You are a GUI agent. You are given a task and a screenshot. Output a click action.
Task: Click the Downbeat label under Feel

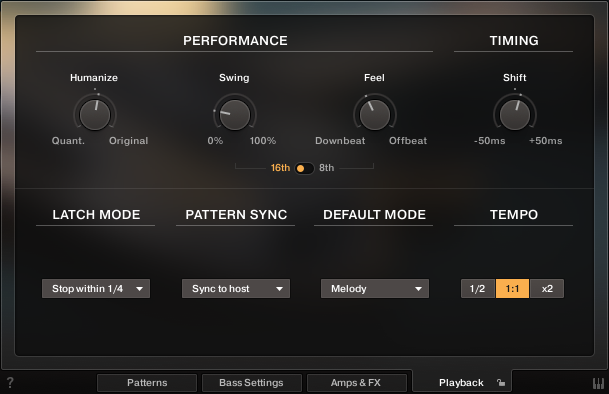point(340,141)
